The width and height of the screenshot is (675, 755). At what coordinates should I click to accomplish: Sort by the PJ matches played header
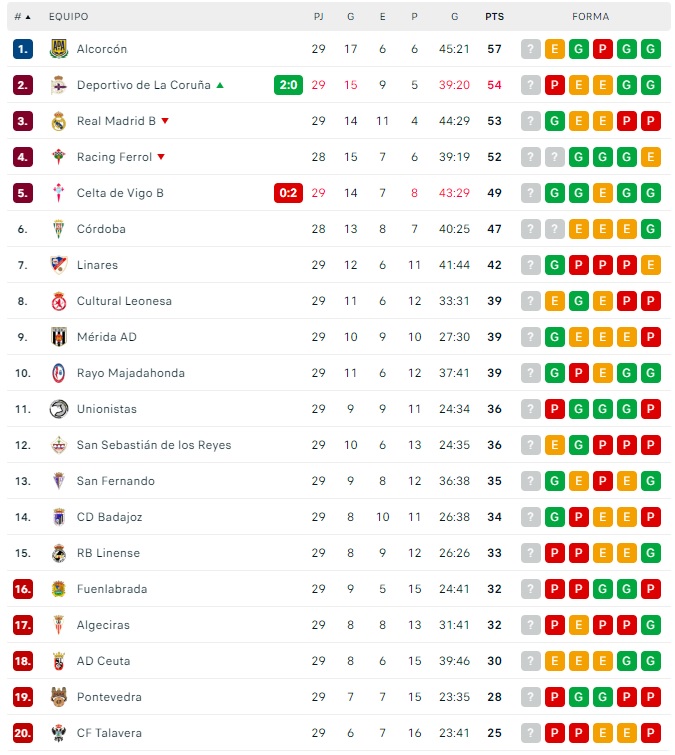click(x=318, y=17)
